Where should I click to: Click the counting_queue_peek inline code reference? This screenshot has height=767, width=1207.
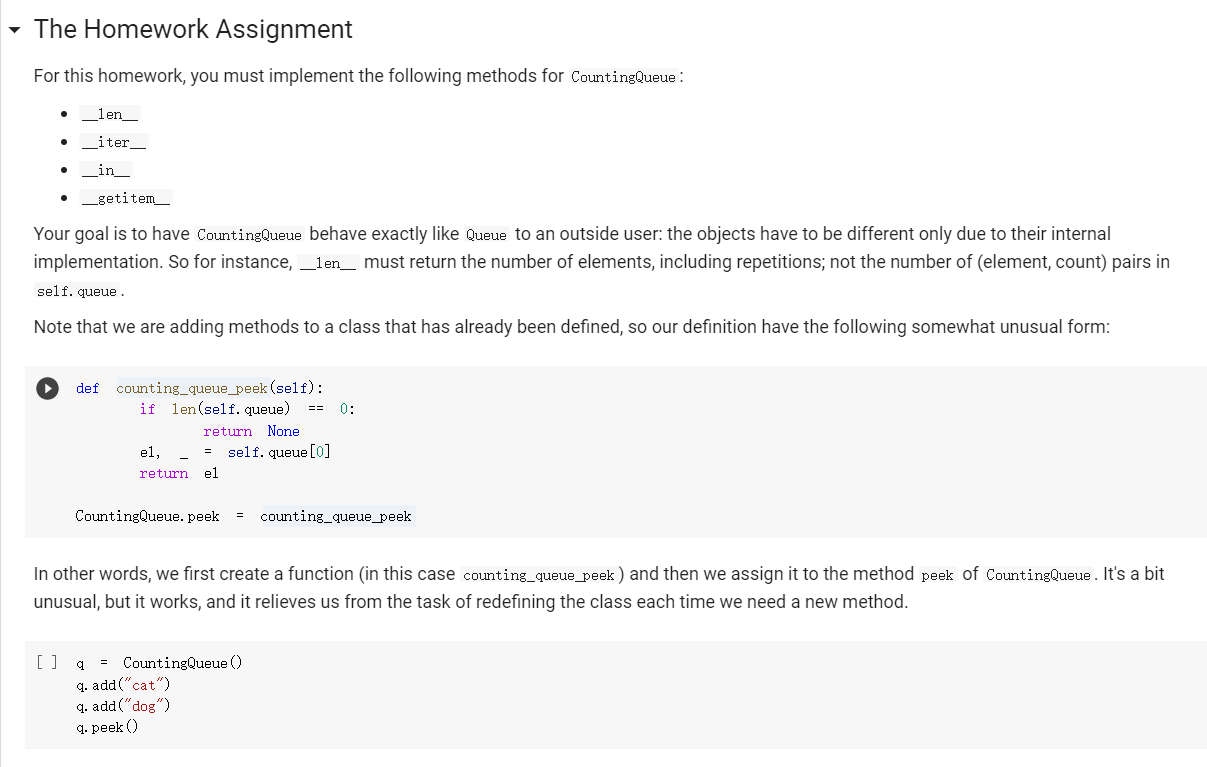click(x=538, y=575)
